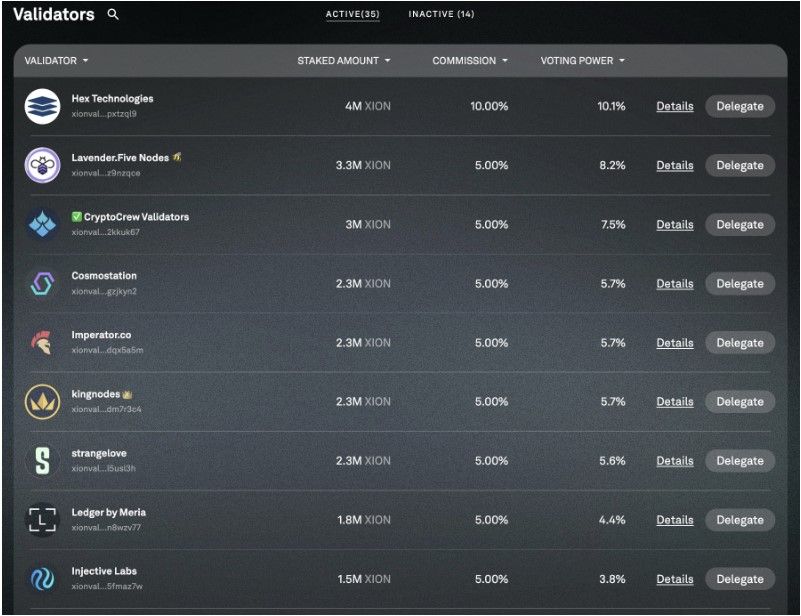This screenshot has width=801, height=616.
Task: Sort by the Voting Power column
Action: (582, 61)
